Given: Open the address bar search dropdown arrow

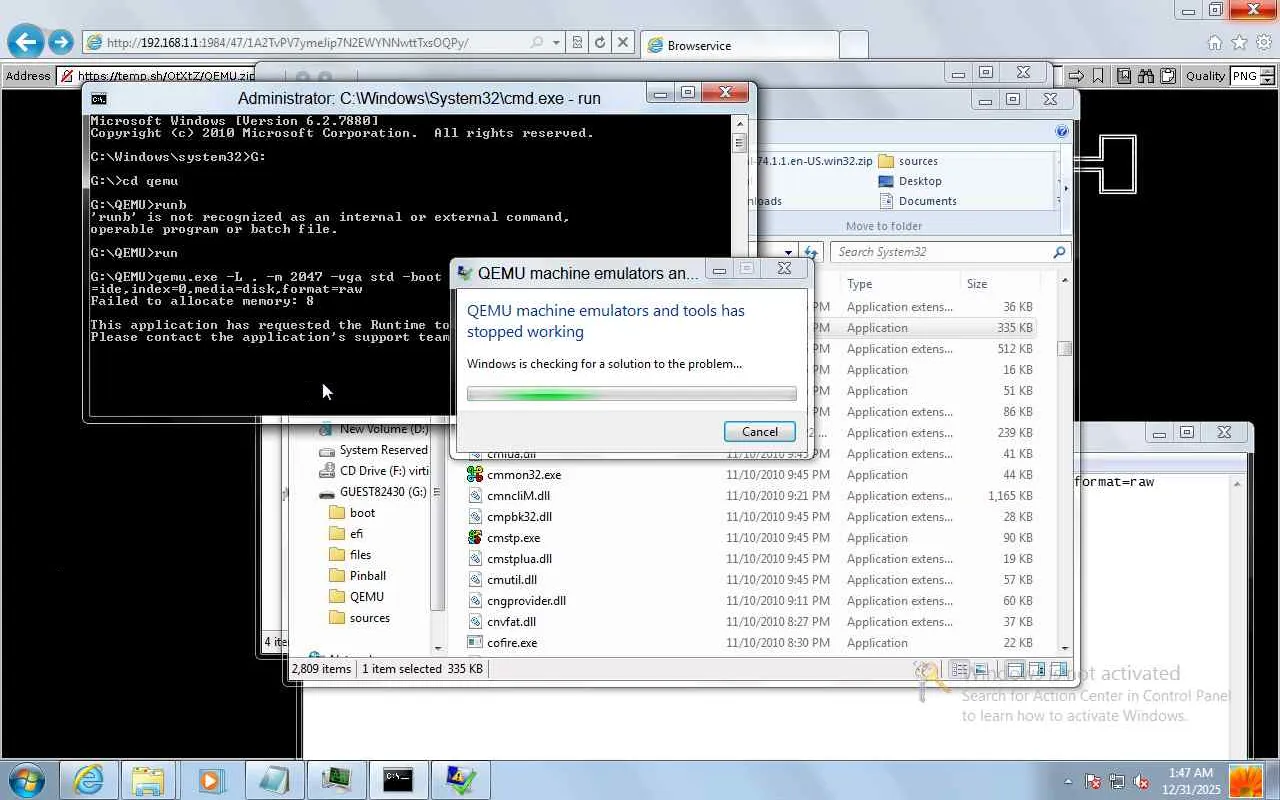Looking at the screenshot, I should pyautogui.click(x=556, y=42).
